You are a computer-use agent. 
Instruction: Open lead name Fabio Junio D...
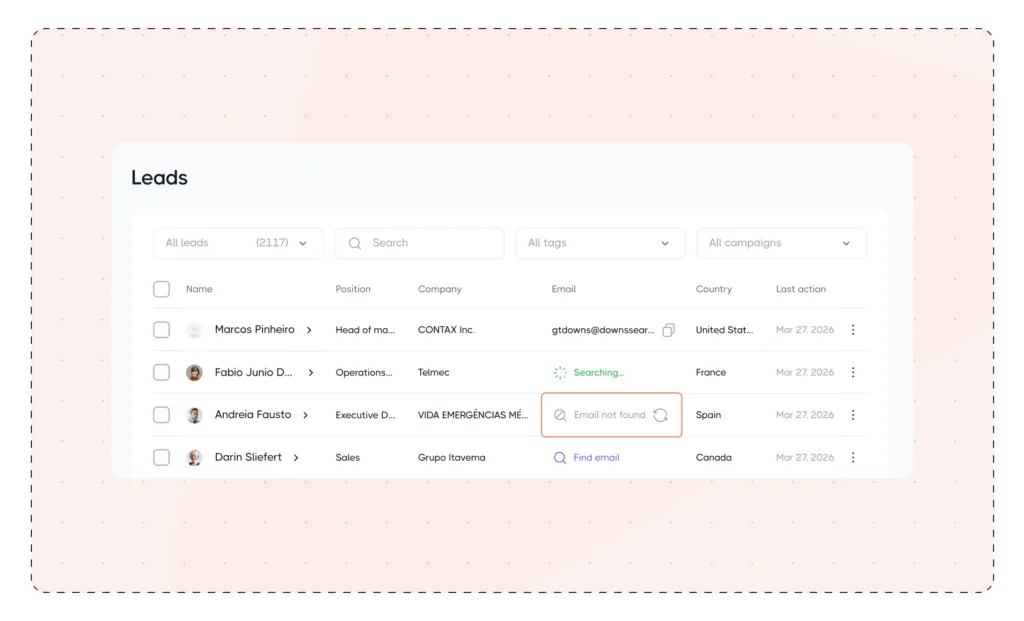pyautogui.click(x=253, y=372)
